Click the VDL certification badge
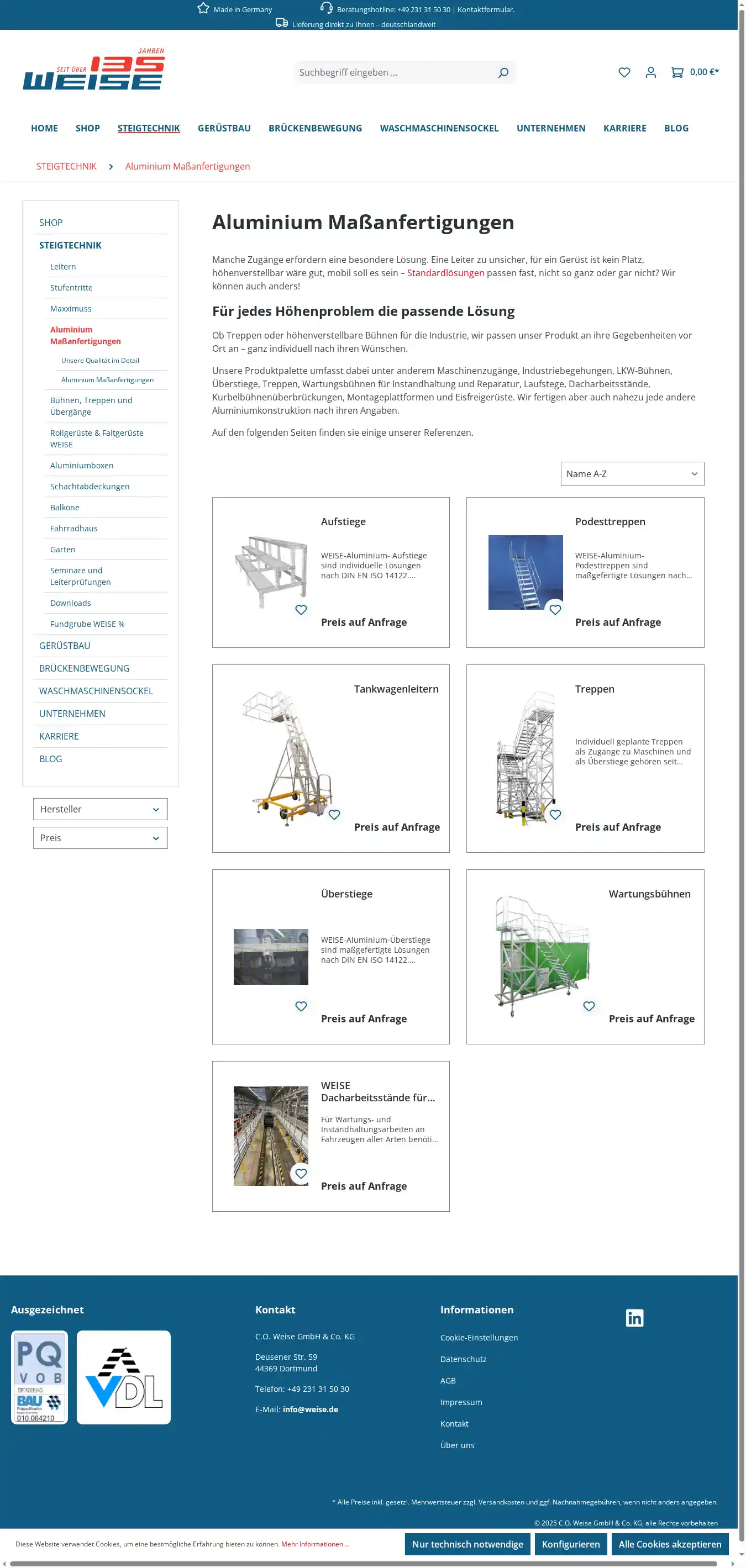746x1568 pixels. click(x=124, y=1377)
